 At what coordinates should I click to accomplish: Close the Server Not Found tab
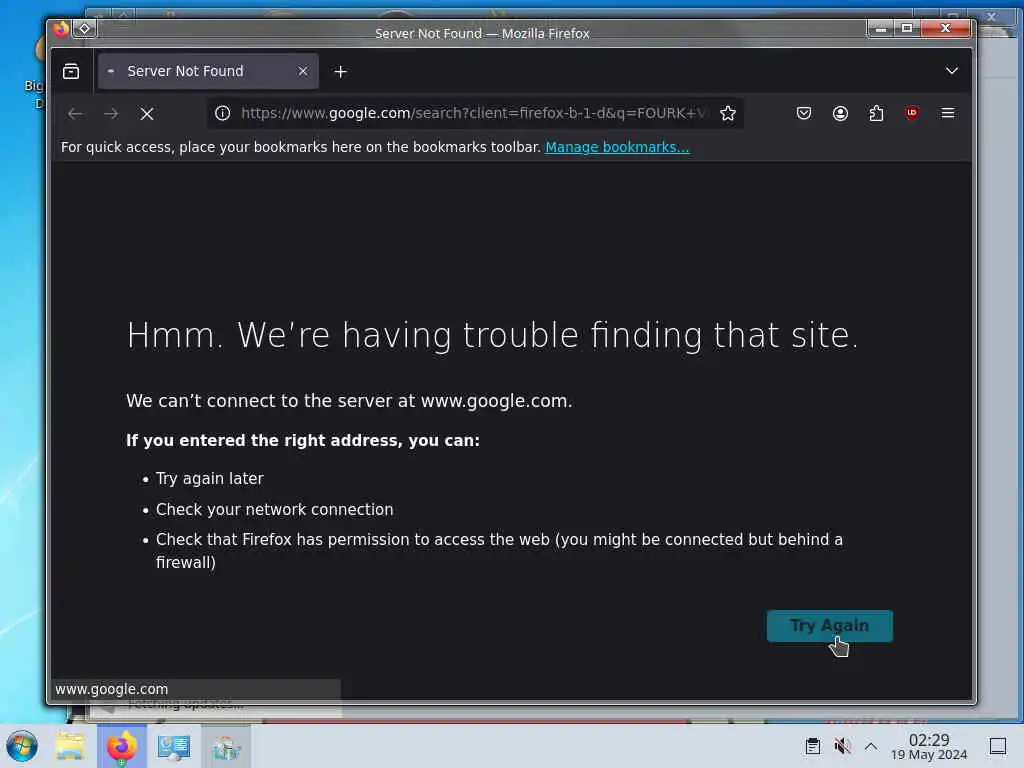pyautogui.click(x=302, y=71)
